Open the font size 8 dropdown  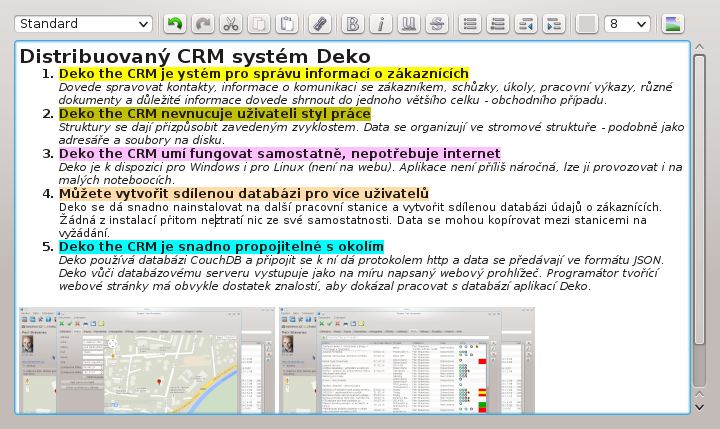[627, 24]
